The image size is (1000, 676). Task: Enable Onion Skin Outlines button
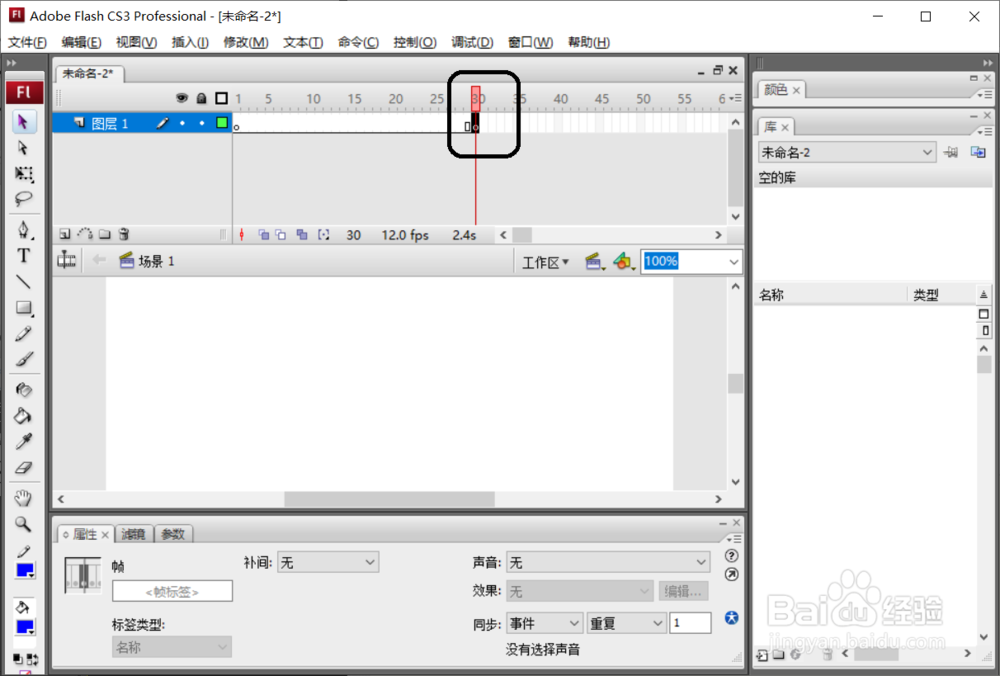281,235
